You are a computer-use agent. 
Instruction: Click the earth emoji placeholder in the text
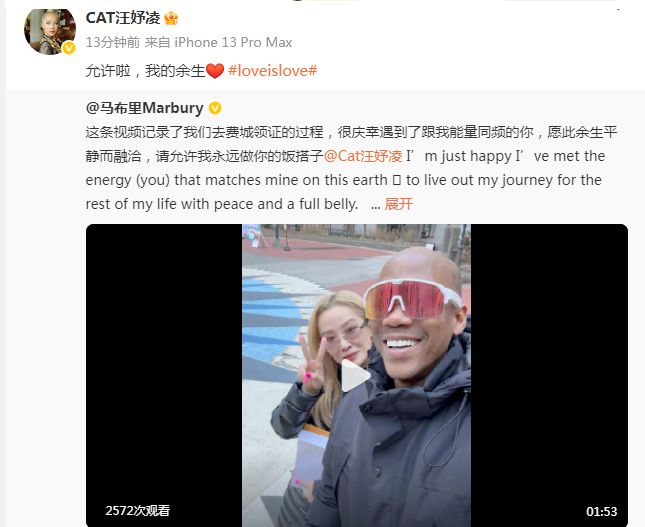[397, 181]
